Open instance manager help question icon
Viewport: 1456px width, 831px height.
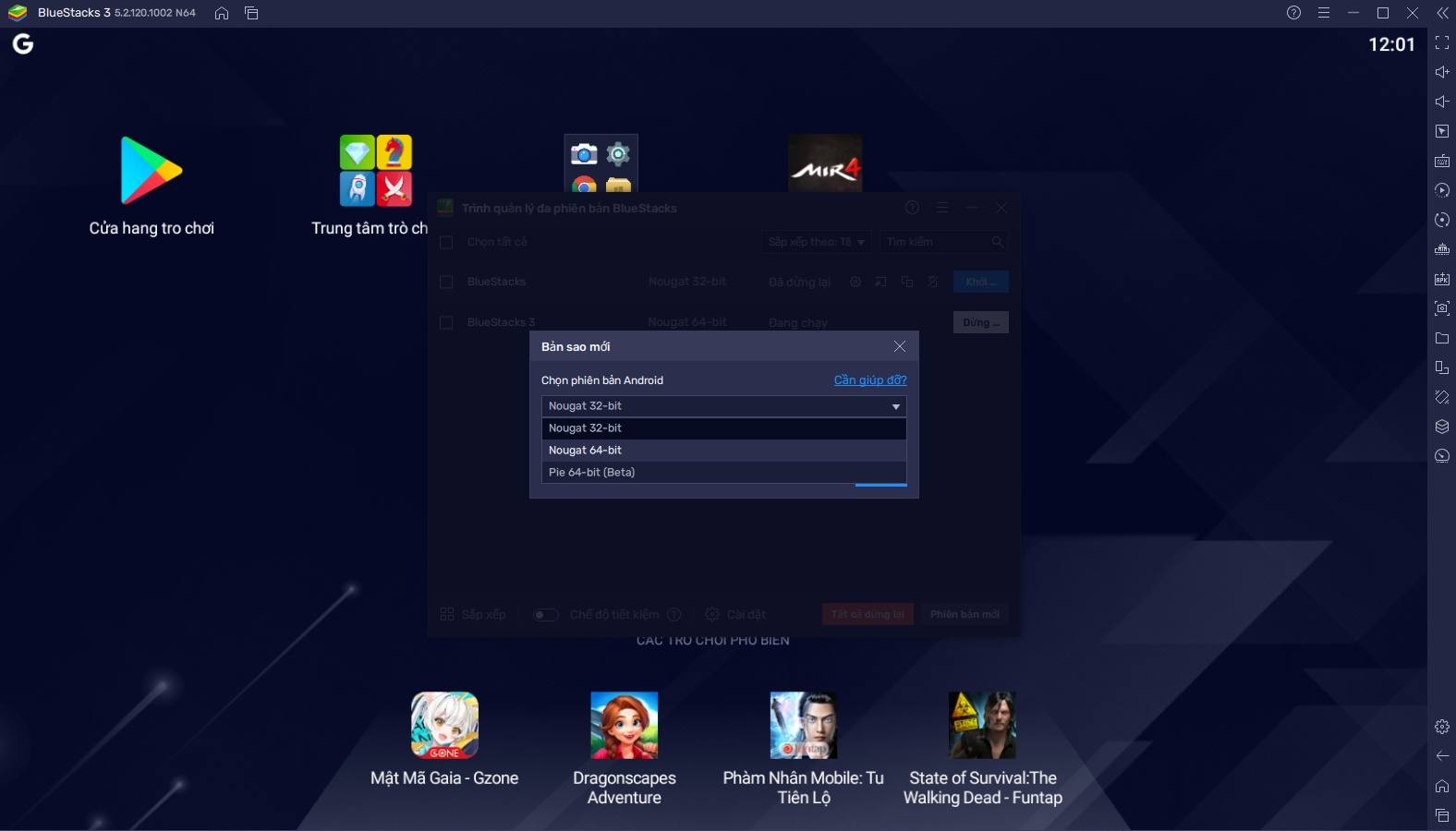(912, 208)
